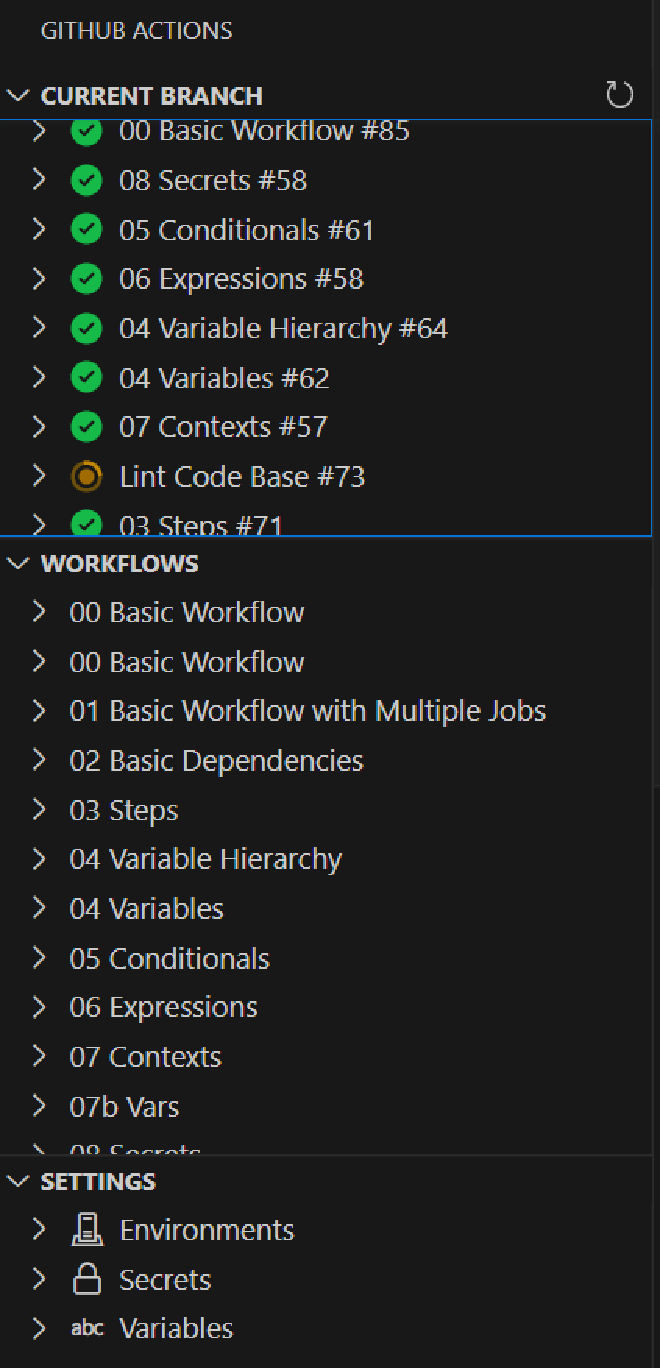Viewport: 660px width, 1368px height.
Task: Expand the 02 Basic Dependencies workflow
Action: (39, 761)
